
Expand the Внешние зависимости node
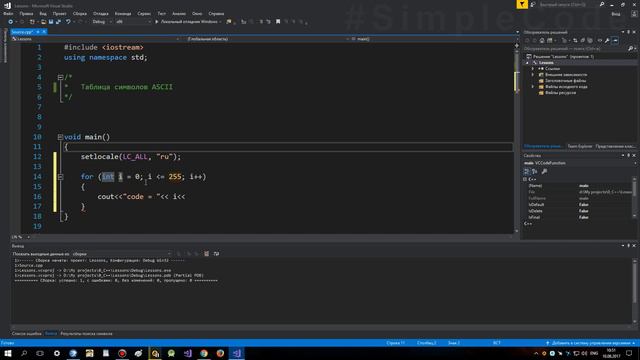pyautogui.click(x=533, y=75)
